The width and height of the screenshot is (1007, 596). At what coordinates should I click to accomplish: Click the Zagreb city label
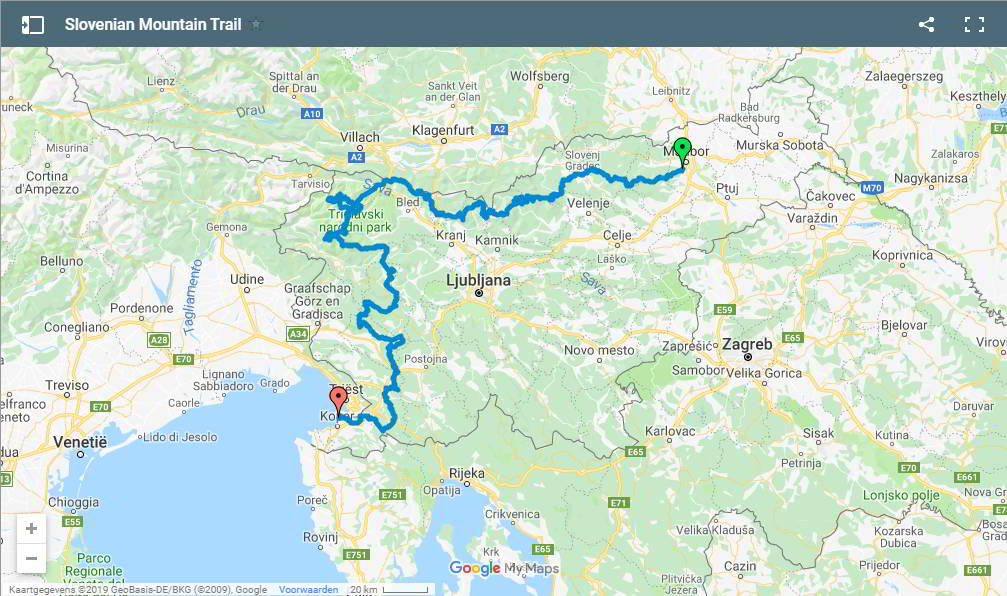(747, 344)
